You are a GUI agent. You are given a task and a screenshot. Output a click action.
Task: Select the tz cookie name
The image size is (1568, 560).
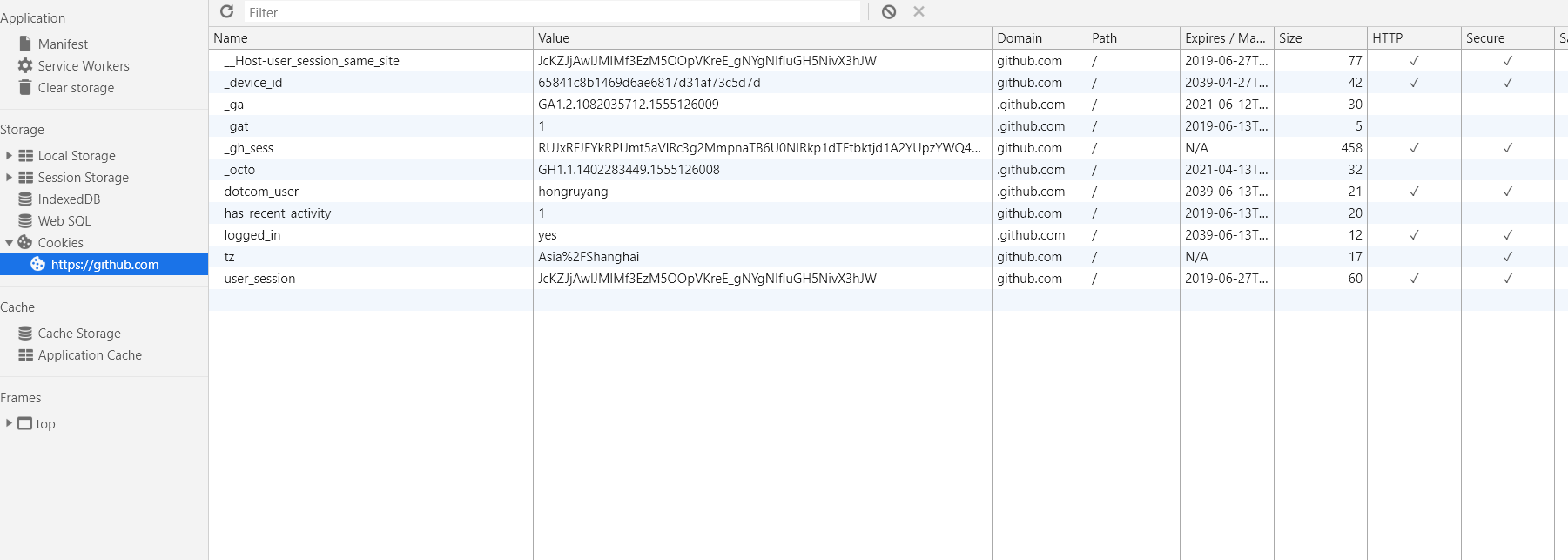pyautogui.click(x=229, y=257)
